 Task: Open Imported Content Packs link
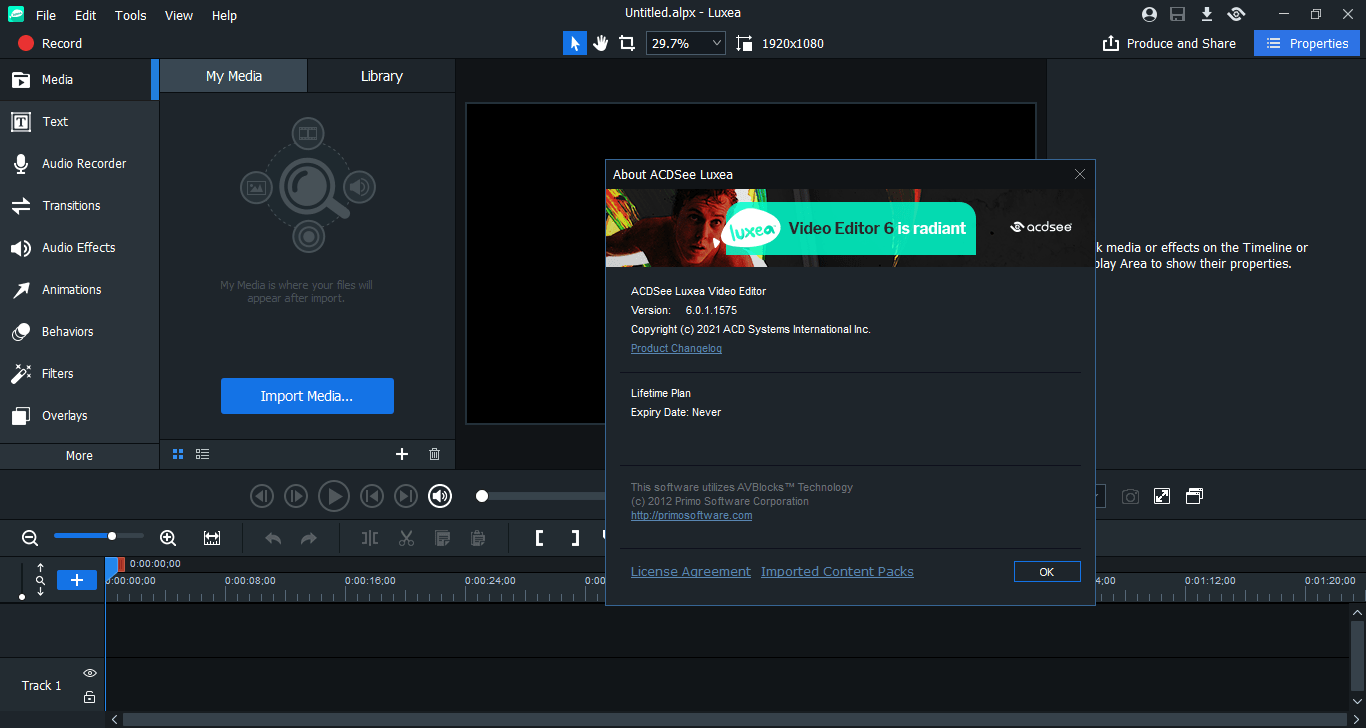[x=837, y=572]
